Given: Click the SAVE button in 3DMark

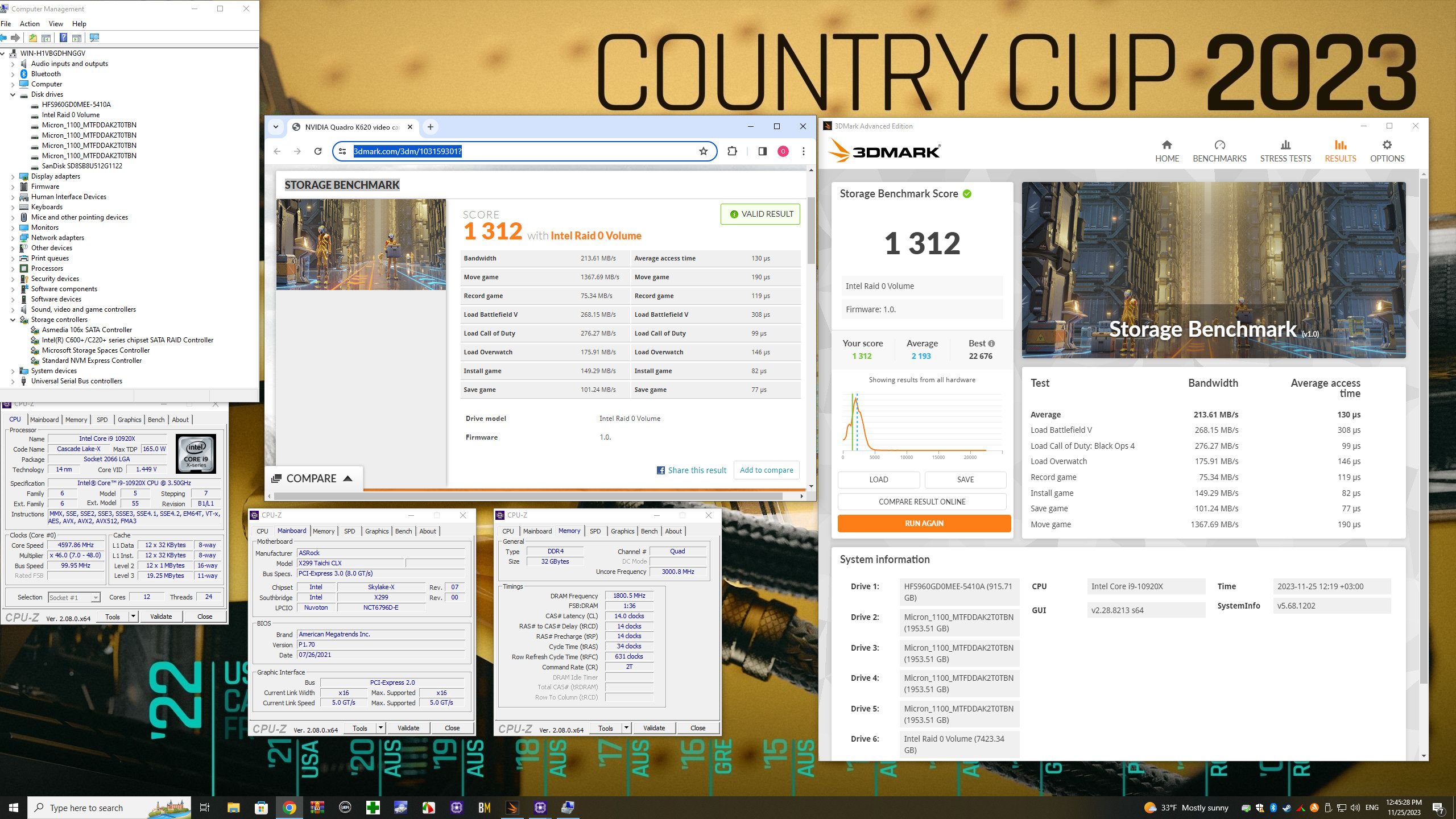Looking at the screenshot, I should click(965, 479).
